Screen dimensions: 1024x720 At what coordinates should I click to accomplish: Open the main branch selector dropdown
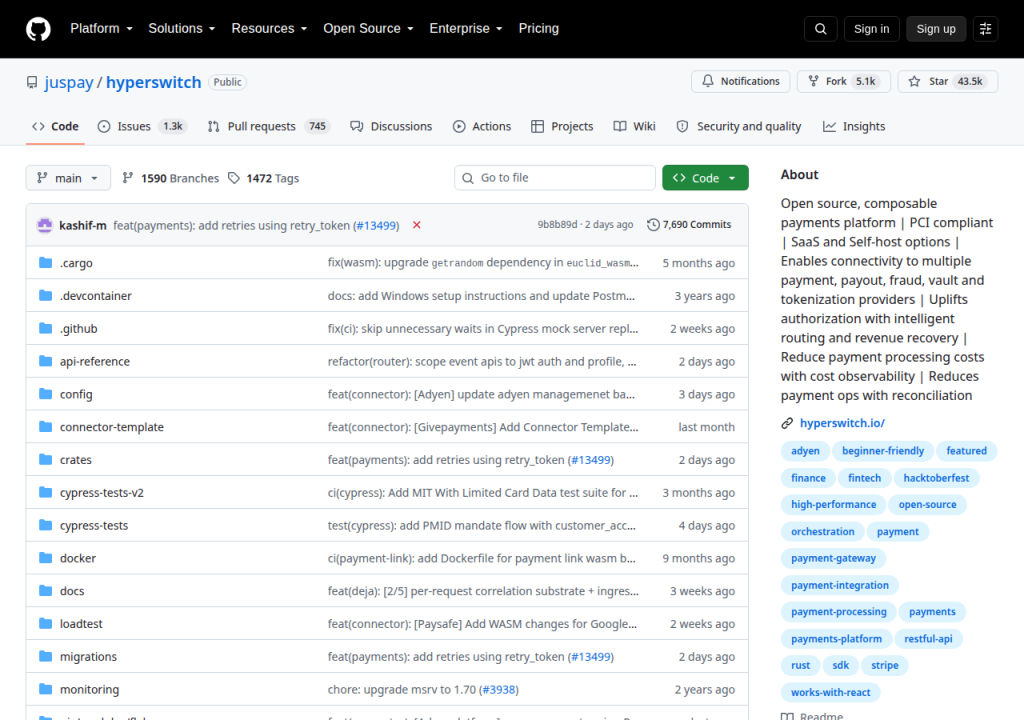point(68,178)
